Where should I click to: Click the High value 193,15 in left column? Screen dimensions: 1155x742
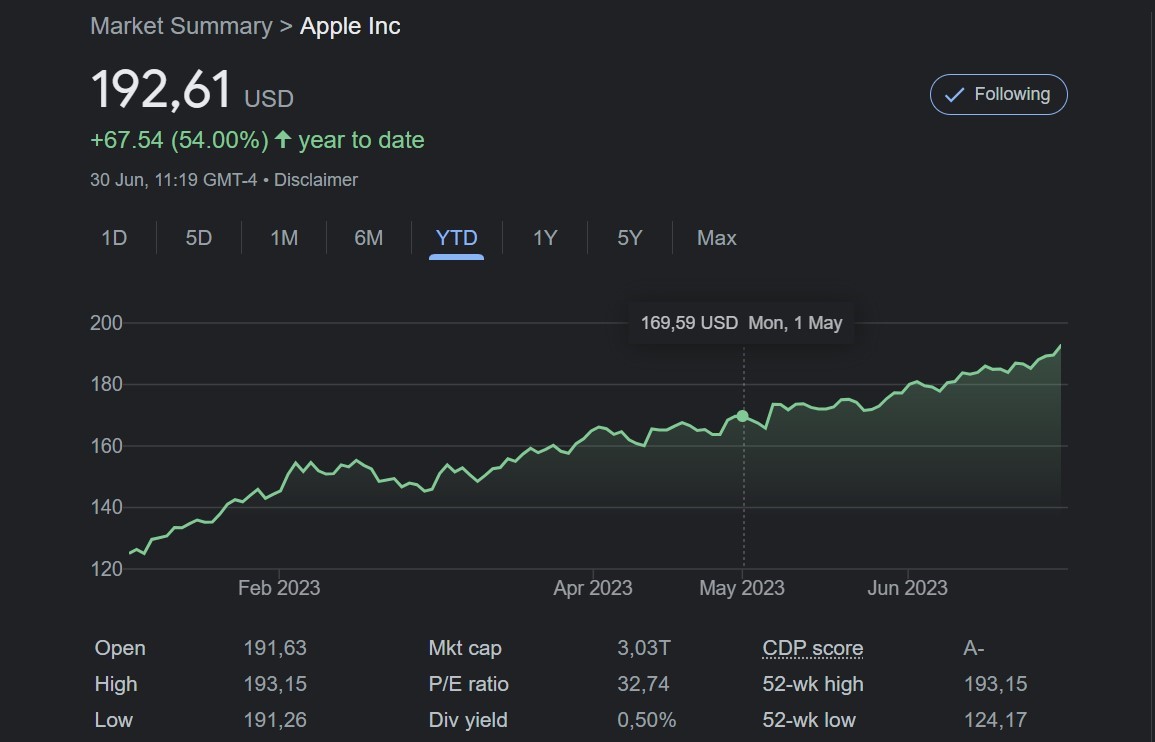pyautogui.click(x=275, y=684)
